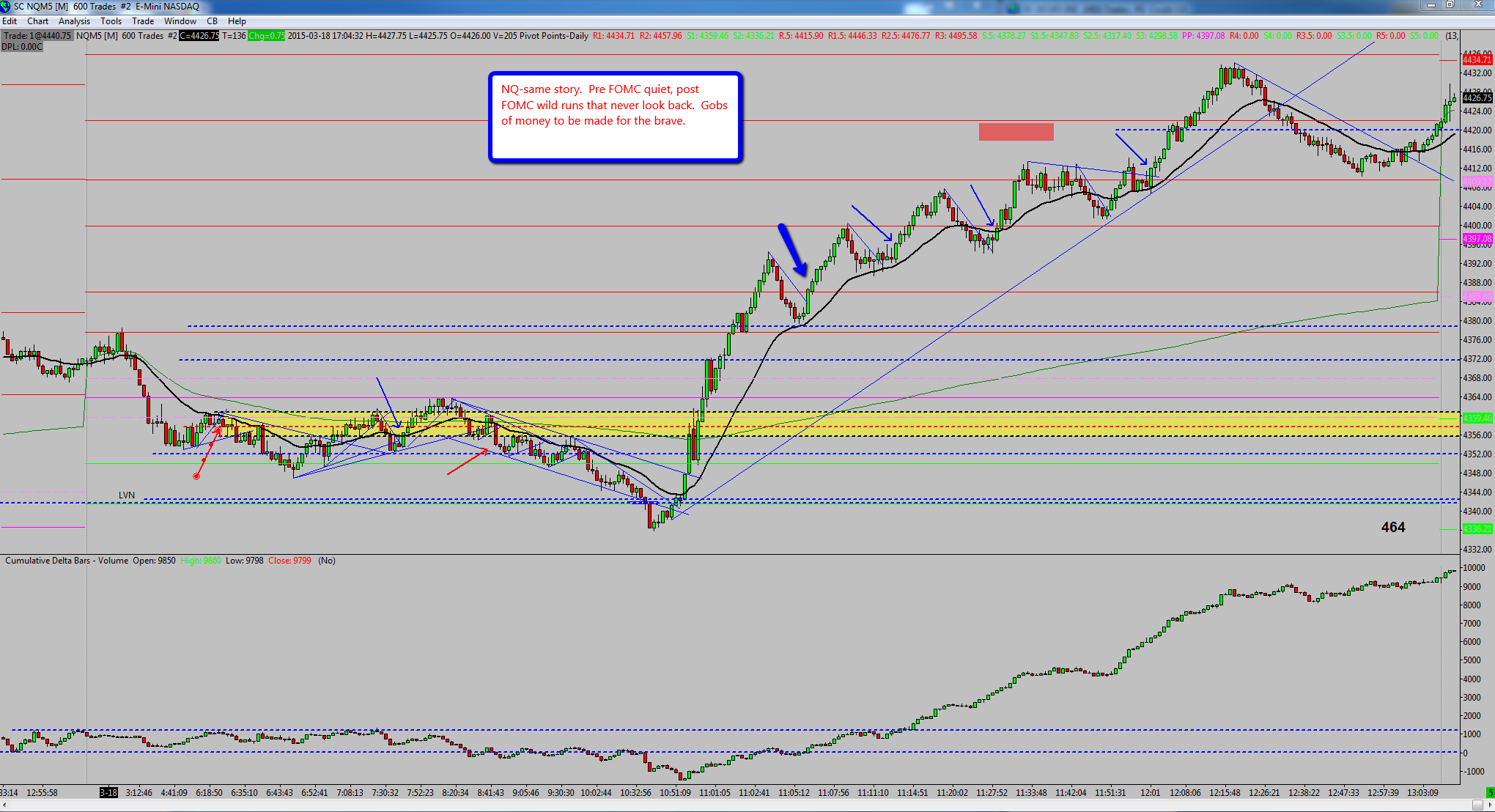The height and width of the screenshot is (812, 1495).
Task: Click the 'LVN' chart label
Action: 127,495
